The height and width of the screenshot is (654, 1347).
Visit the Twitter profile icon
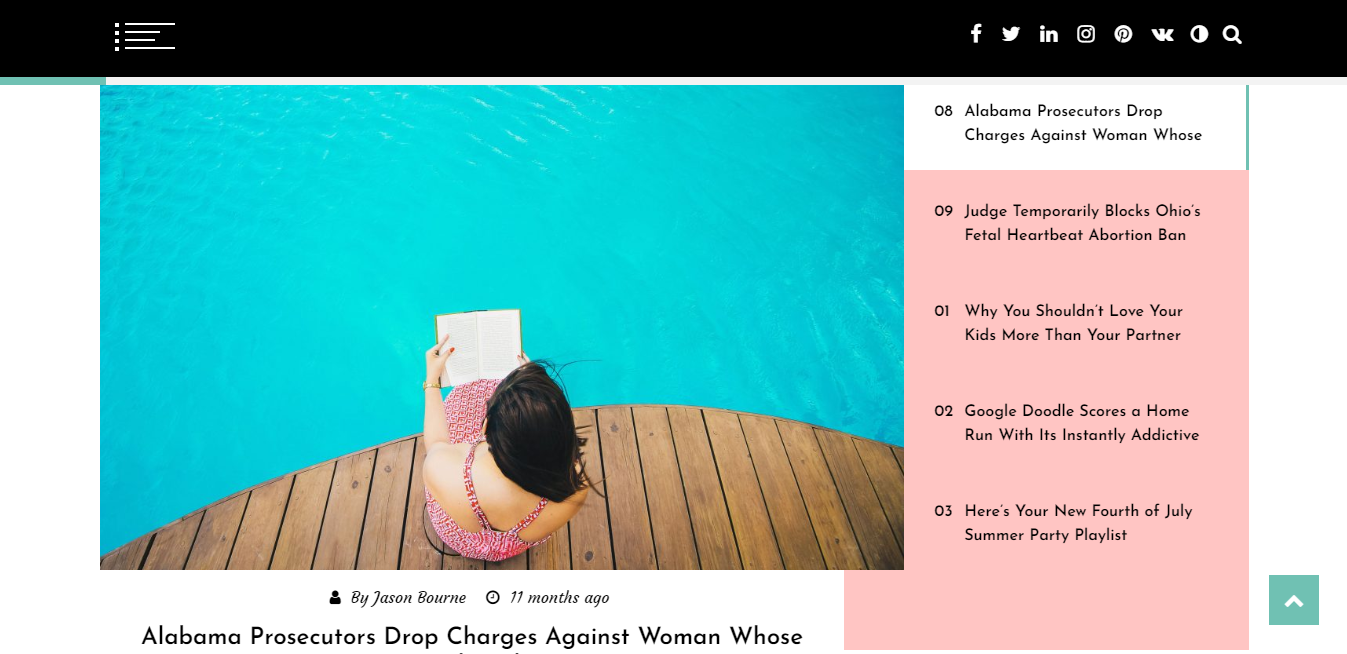[x=1011, y=34]
